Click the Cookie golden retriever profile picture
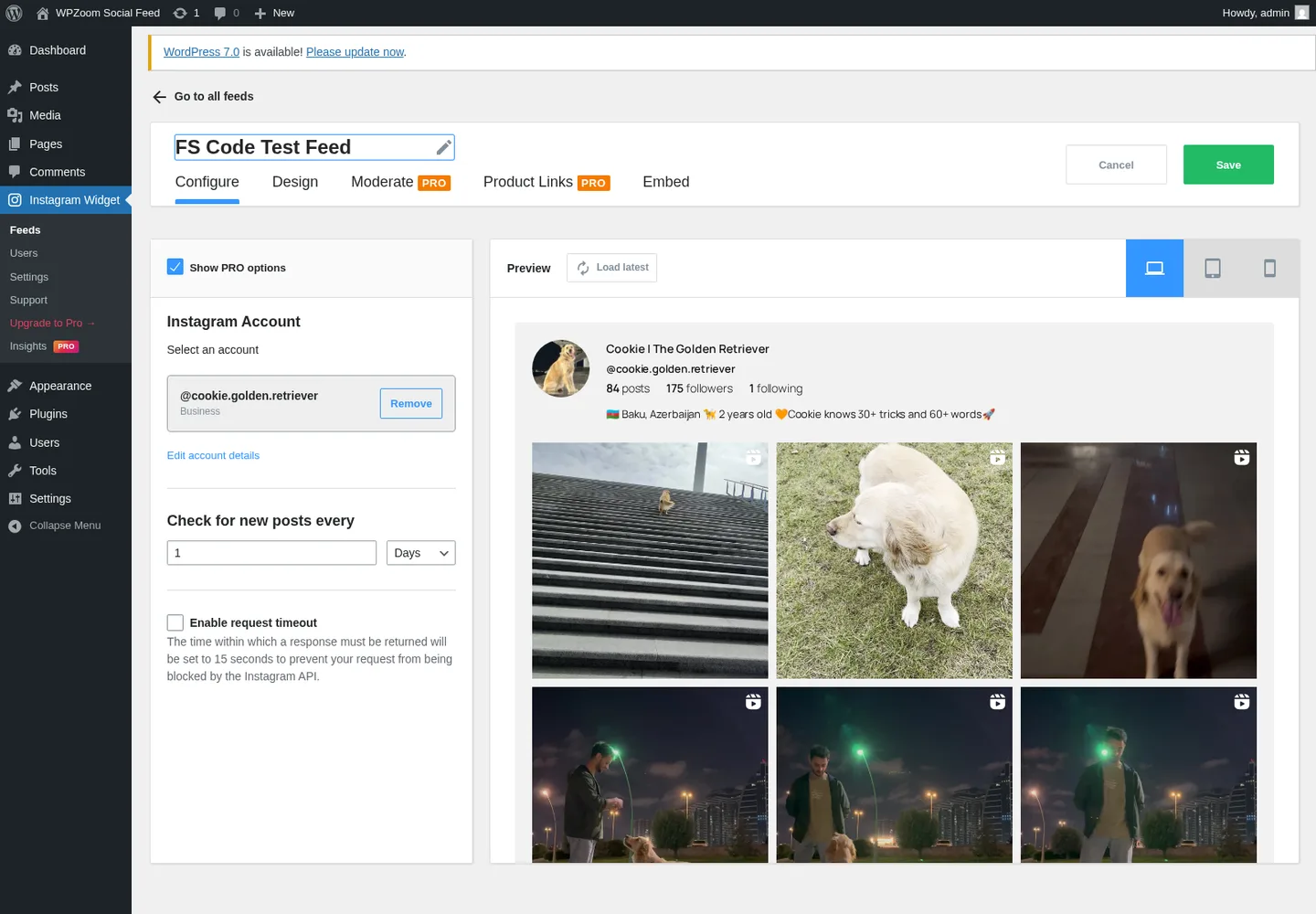Viewport: 1316px width, 914px height. pos(560,368)
